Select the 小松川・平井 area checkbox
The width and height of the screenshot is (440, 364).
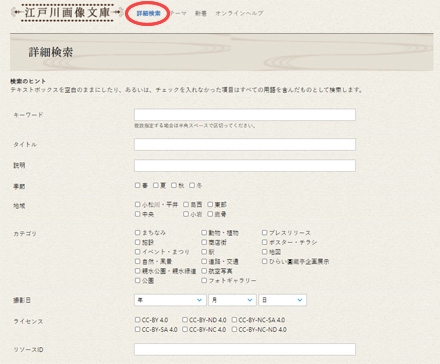pos(137,204)
